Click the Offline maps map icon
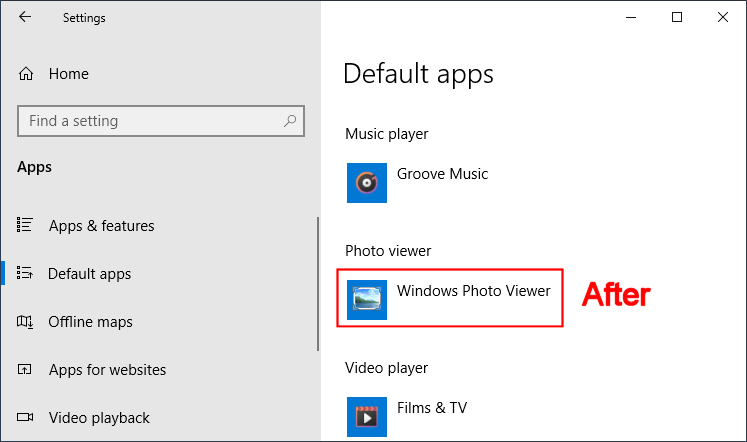The width and height of the screenshot is (747, 442). (x=26, y=322)
